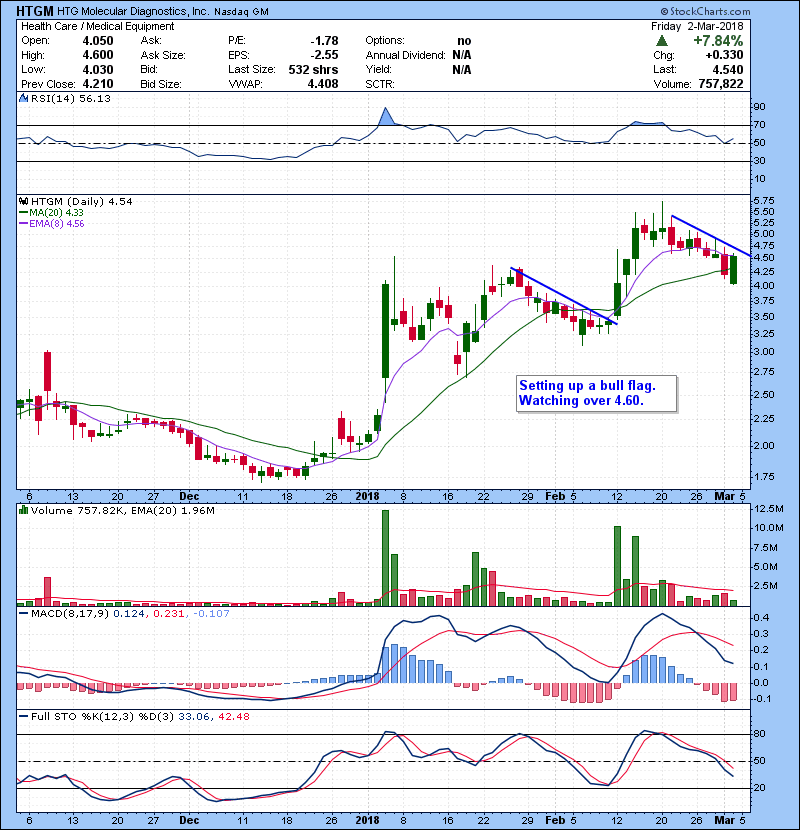Click the Chg value +0.330
This screenshot has height=830, width=800.
[x=724, y=55]
